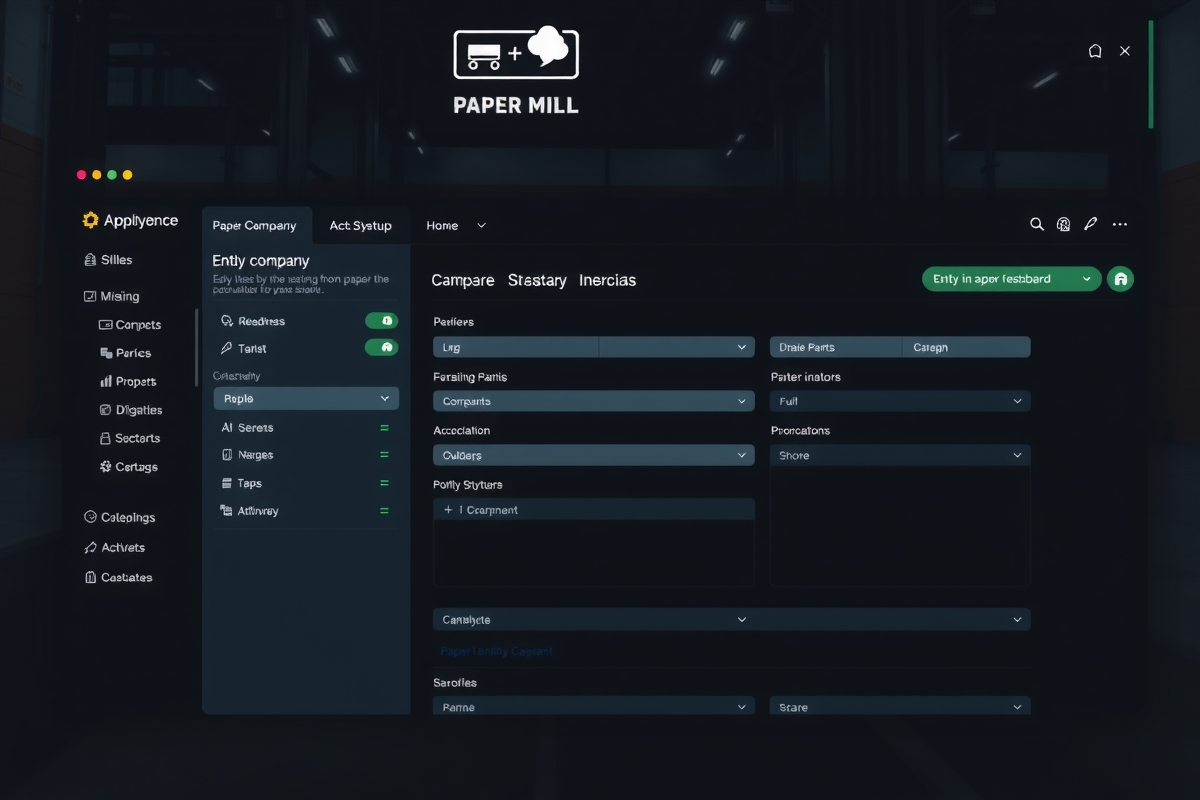This screenshot has height=800, width=1200.
Task: Expand the Comparts dropdown
Action: coord(594,401)
